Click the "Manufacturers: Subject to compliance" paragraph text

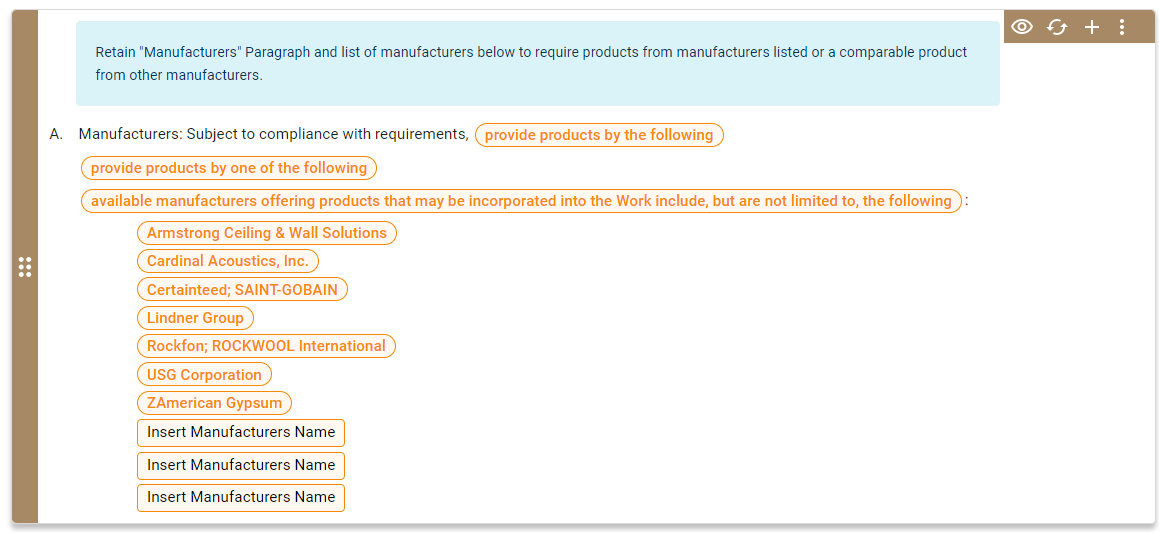[273, 134]
